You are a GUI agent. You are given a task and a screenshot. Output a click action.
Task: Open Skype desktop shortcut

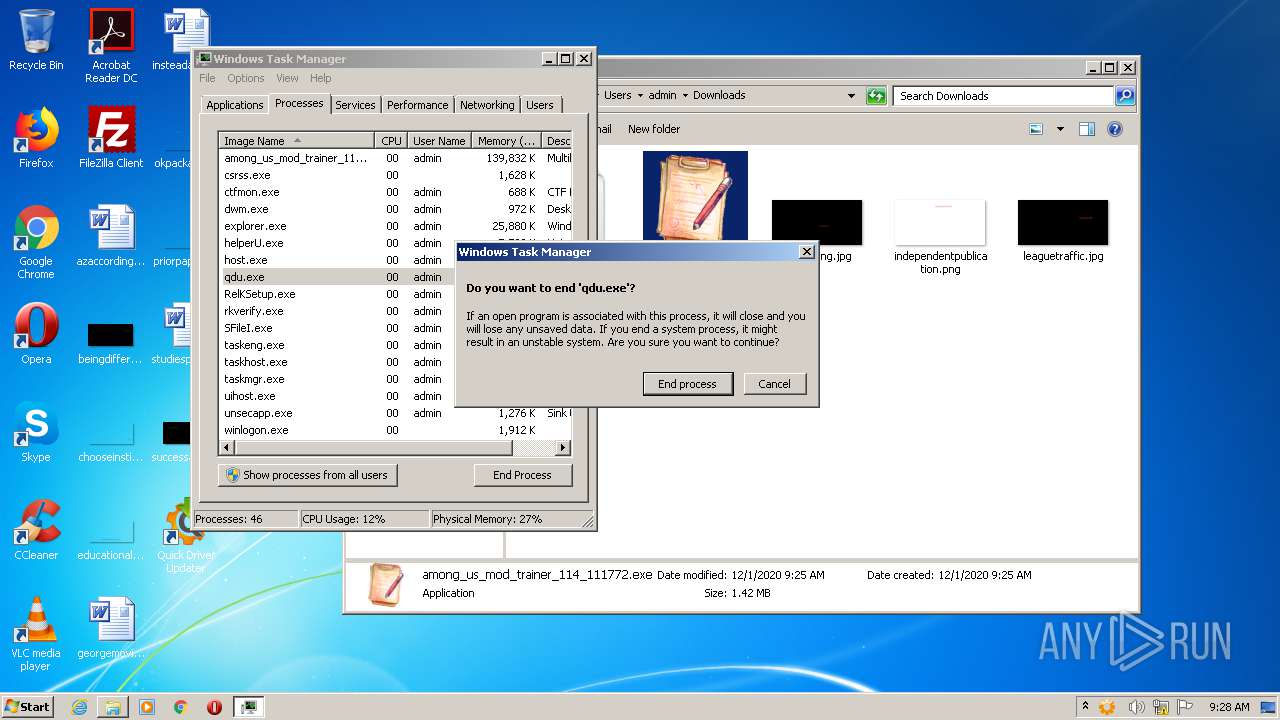point(36,431)
